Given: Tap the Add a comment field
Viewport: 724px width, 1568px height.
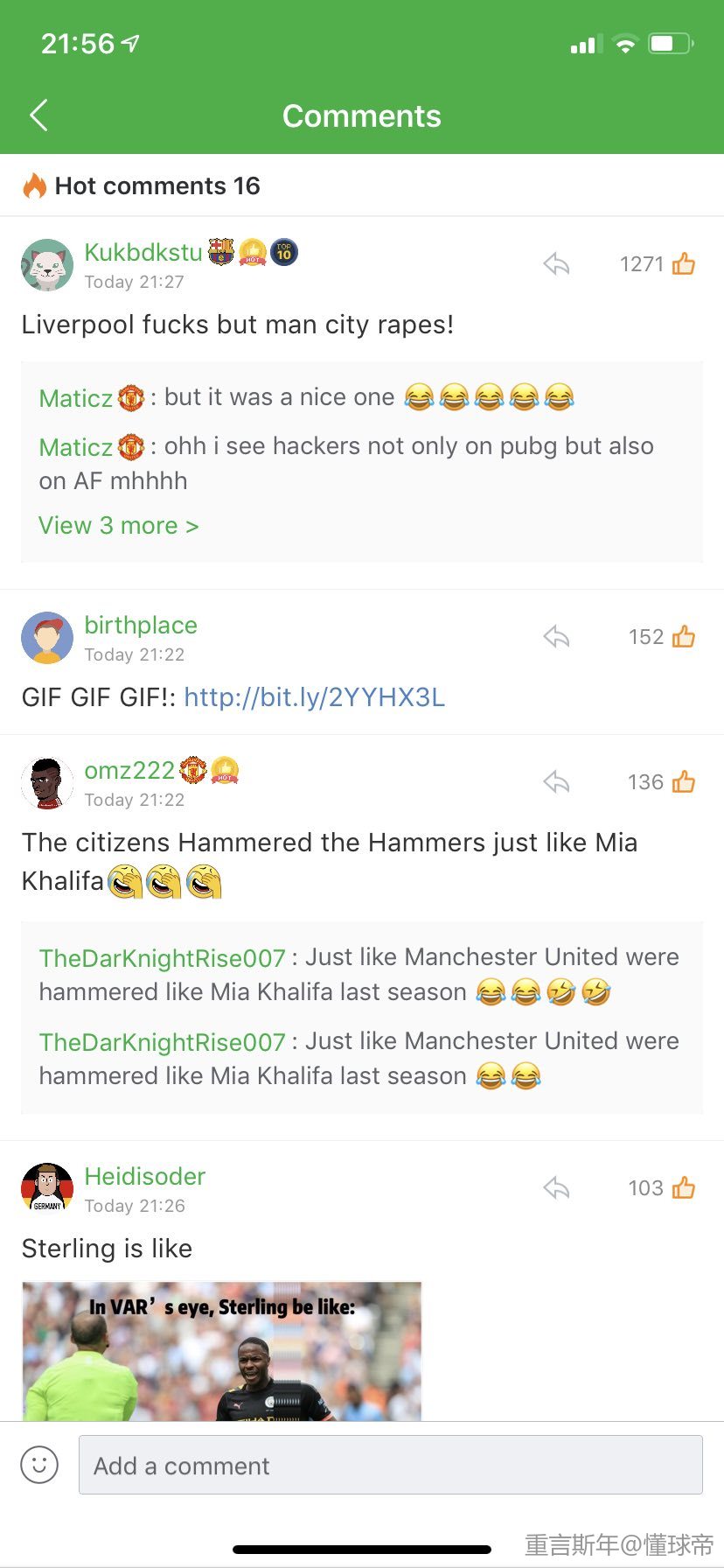Looking at the screenshot, I should click(391, 1465).
